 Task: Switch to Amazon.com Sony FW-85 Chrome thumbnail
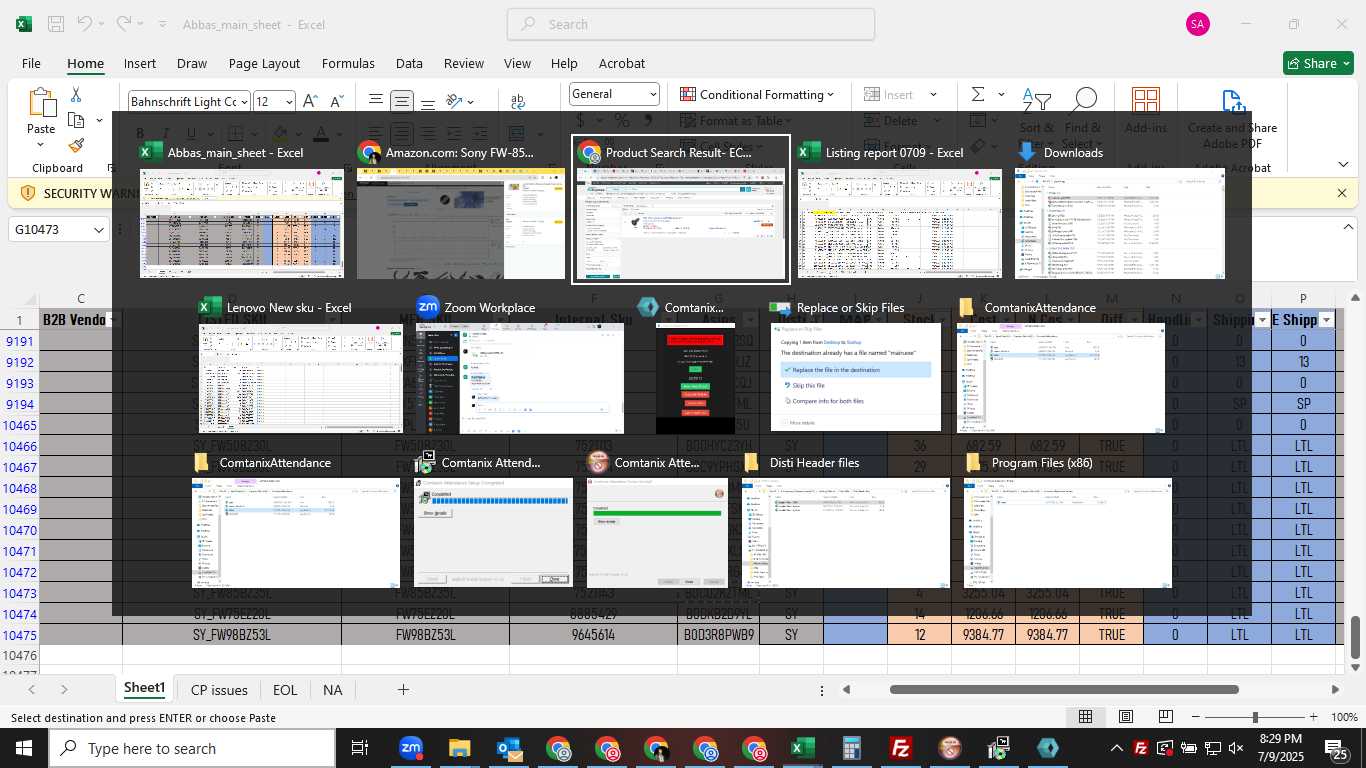(461, 212)
